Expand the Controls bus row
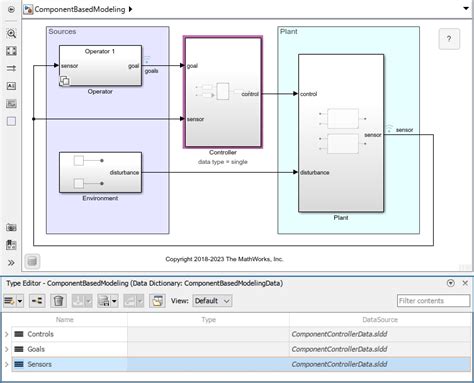Screen dimensions: 474x383 coord(6,334)
